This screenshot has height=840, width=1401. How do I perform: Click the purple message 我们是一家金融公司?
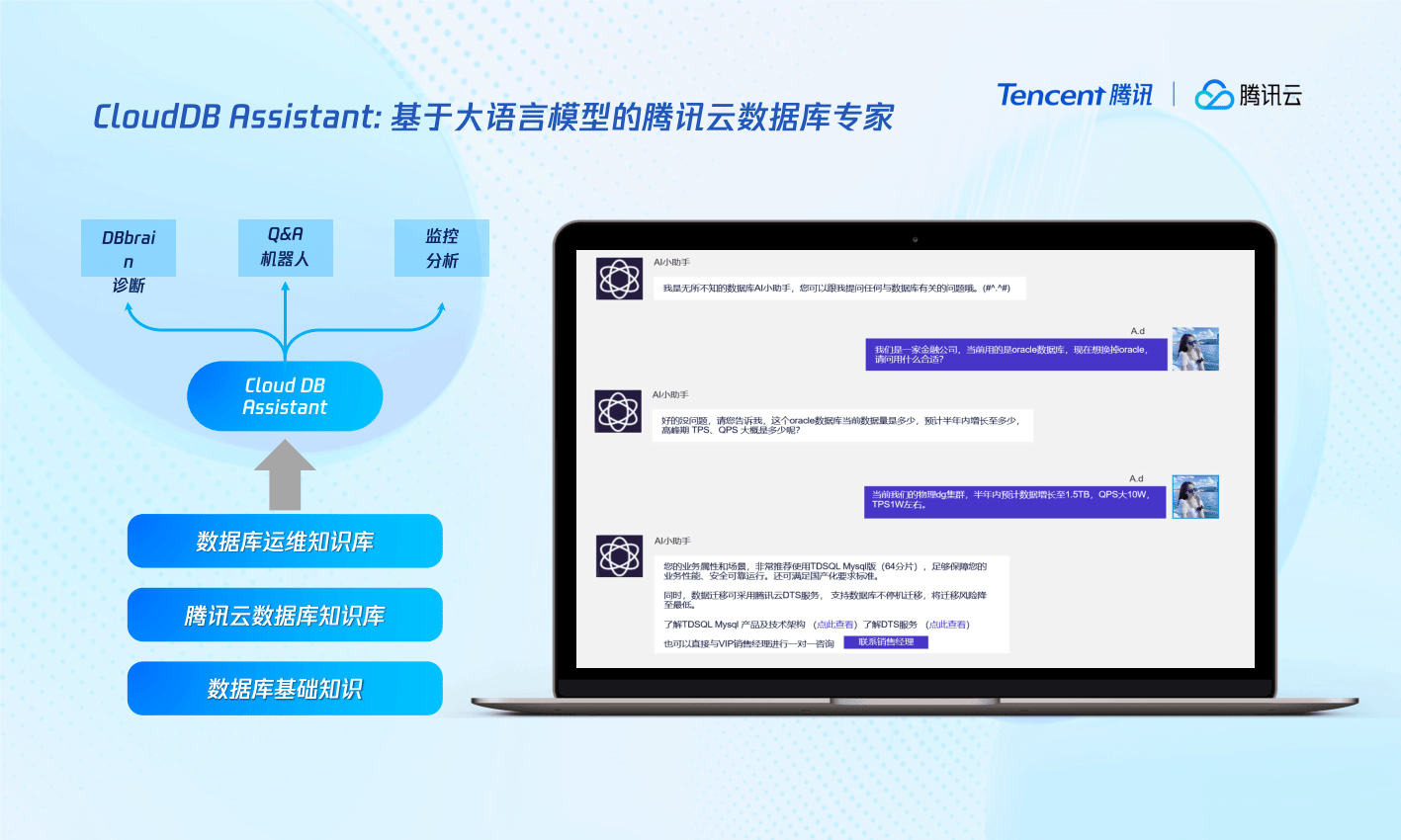click(1016, 355)
